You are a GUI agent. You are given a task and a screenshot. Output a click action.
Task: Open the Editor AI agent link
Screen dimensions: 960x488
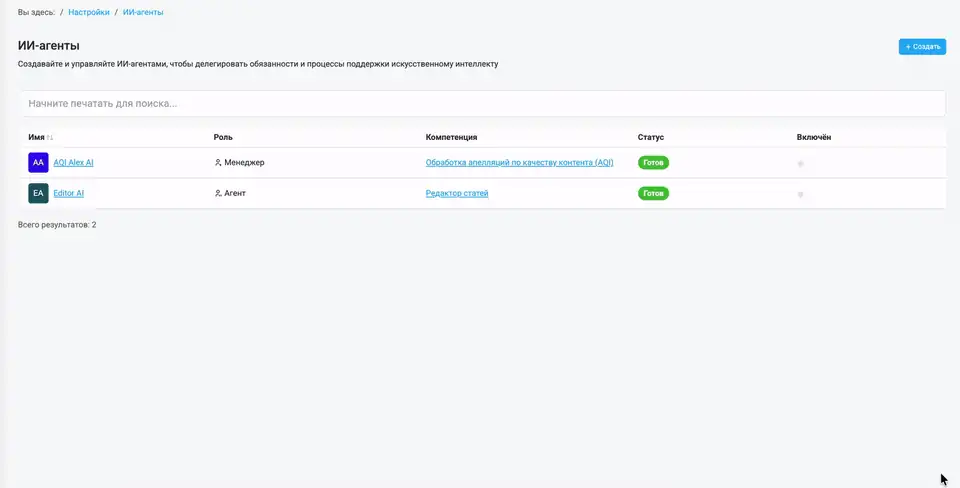(x=69, y=193)
